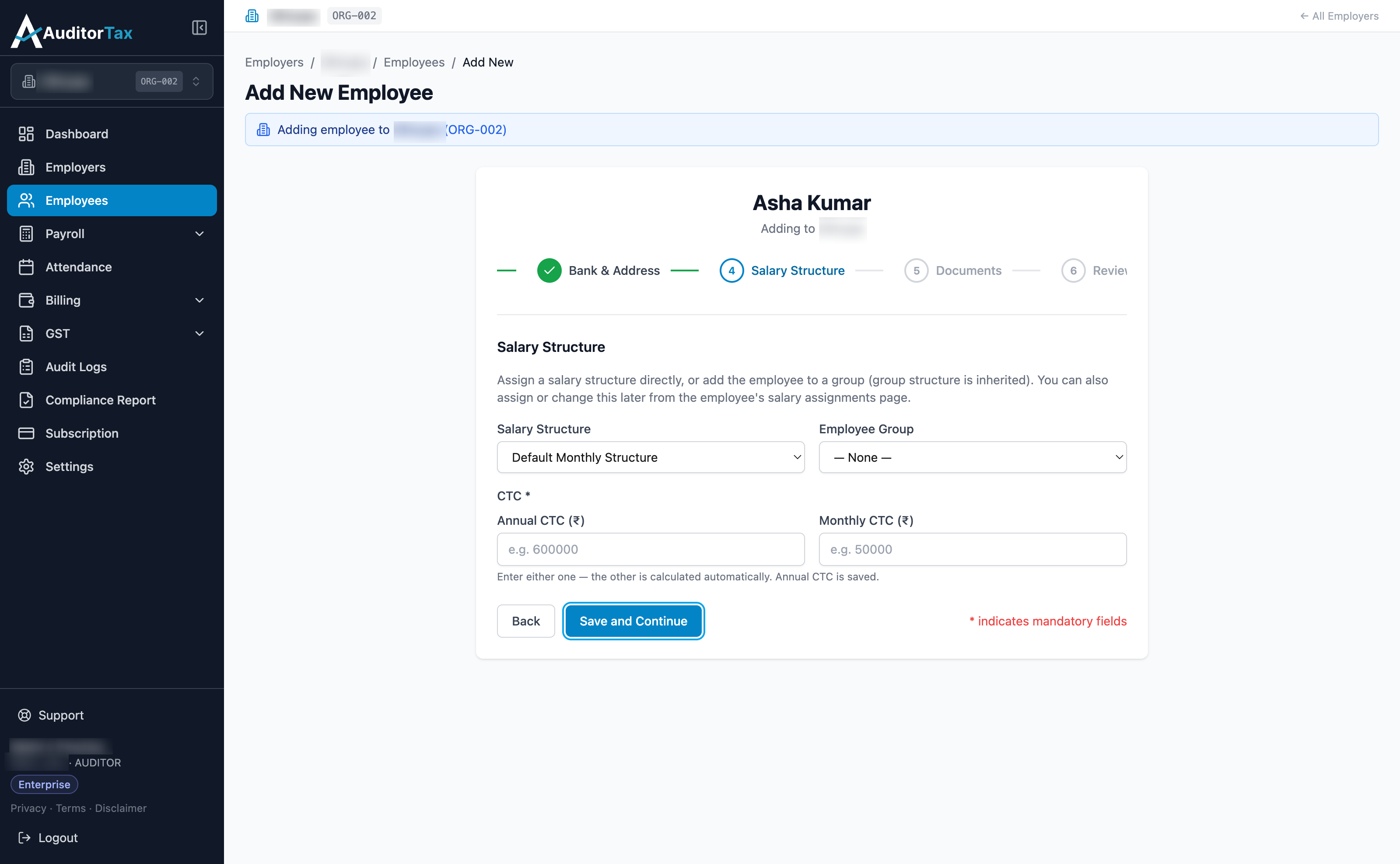Screen dimensions: 1400x864
Task: Click the (ORG-002) link in info banner
Action: [476, 130]
